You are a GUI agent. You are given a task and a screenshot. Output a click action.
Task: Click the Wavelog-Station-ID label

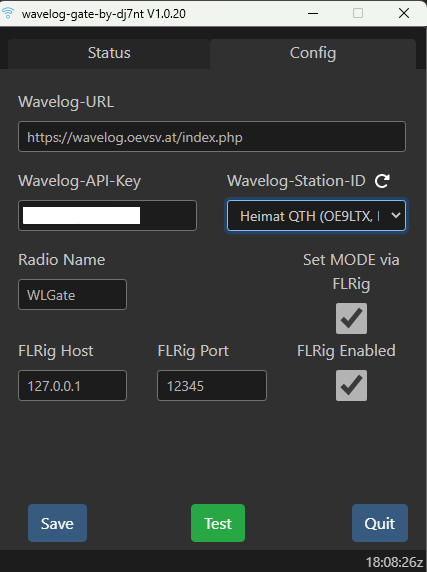(x=296, y=181)
